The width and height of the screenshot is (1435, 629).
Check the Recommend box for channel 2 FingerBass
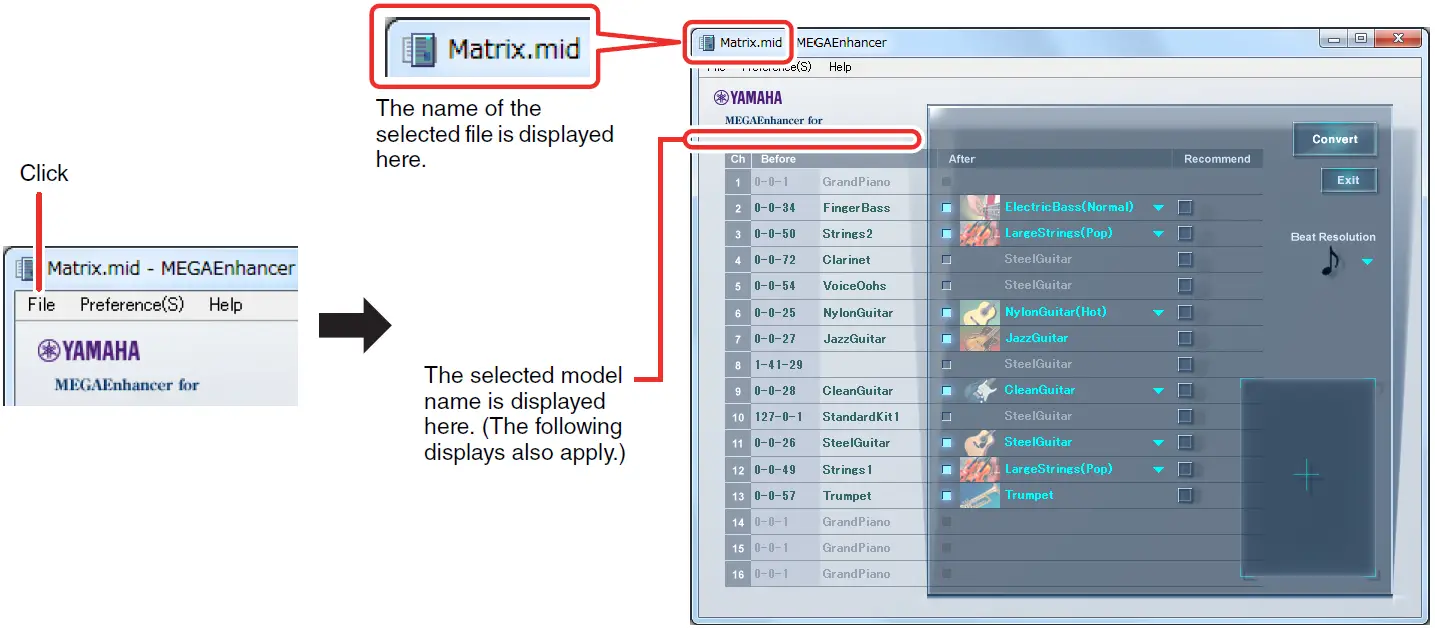pos(1185,208)
